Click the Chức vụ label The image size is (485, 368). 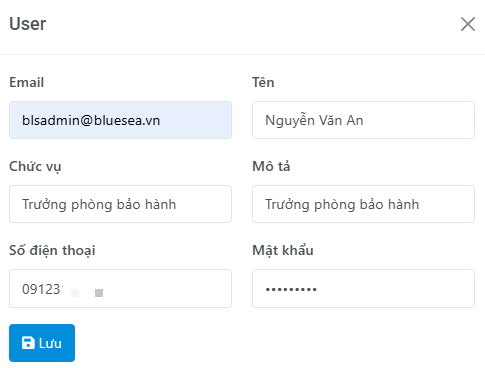pyautogui.click(x=35, y=166)
